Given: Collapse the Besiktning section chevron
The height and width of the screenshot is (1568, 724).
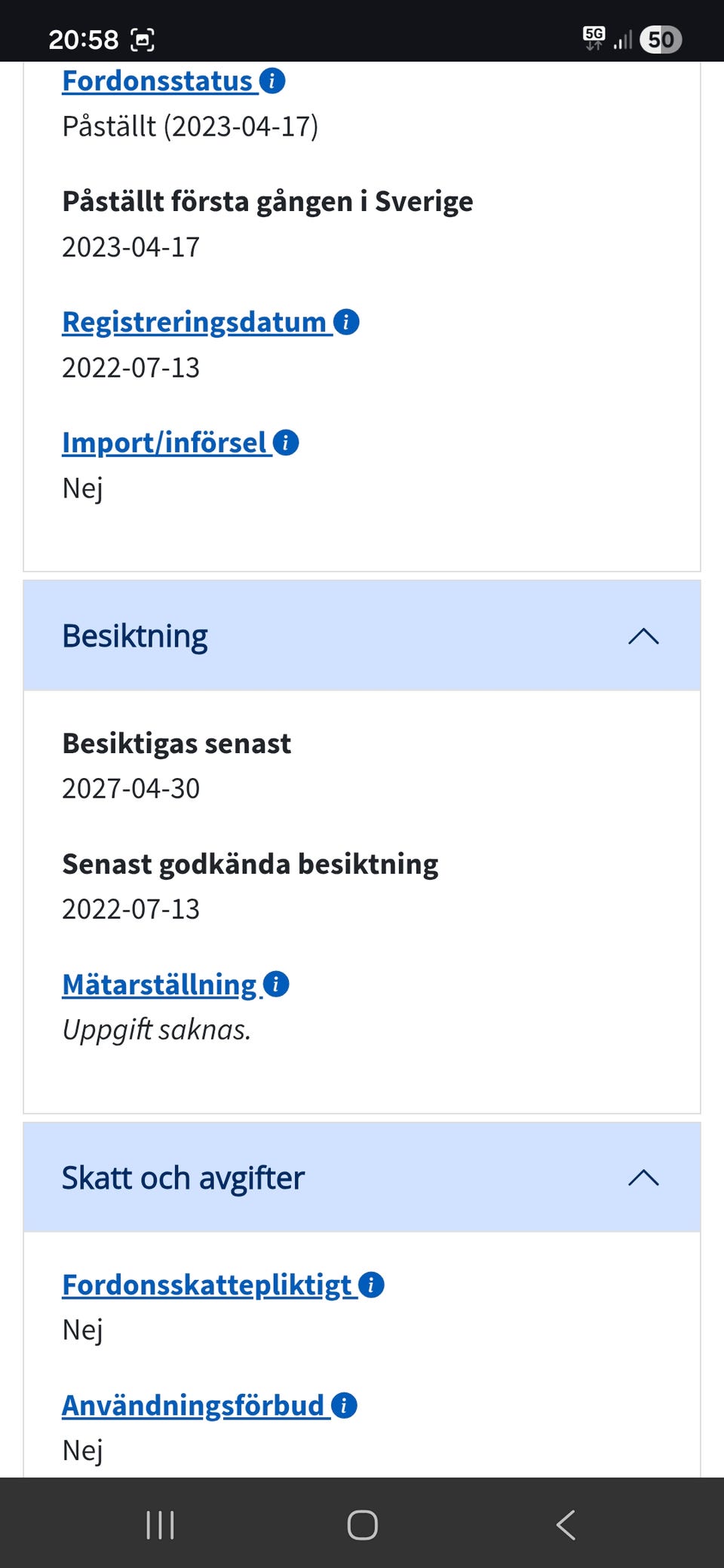Looking at the screenshot, I should coord(643,636).
